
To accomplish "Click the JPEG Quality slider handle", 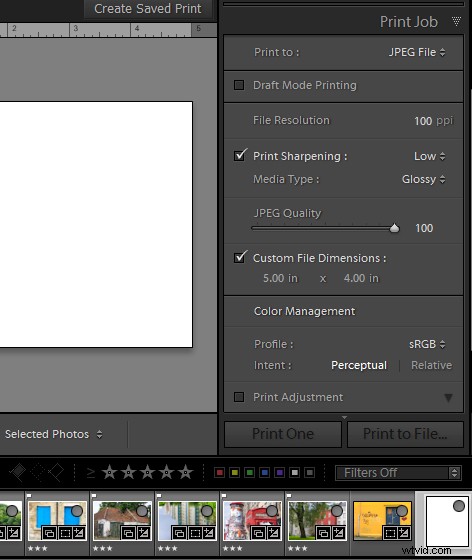I will pos(395,228).
